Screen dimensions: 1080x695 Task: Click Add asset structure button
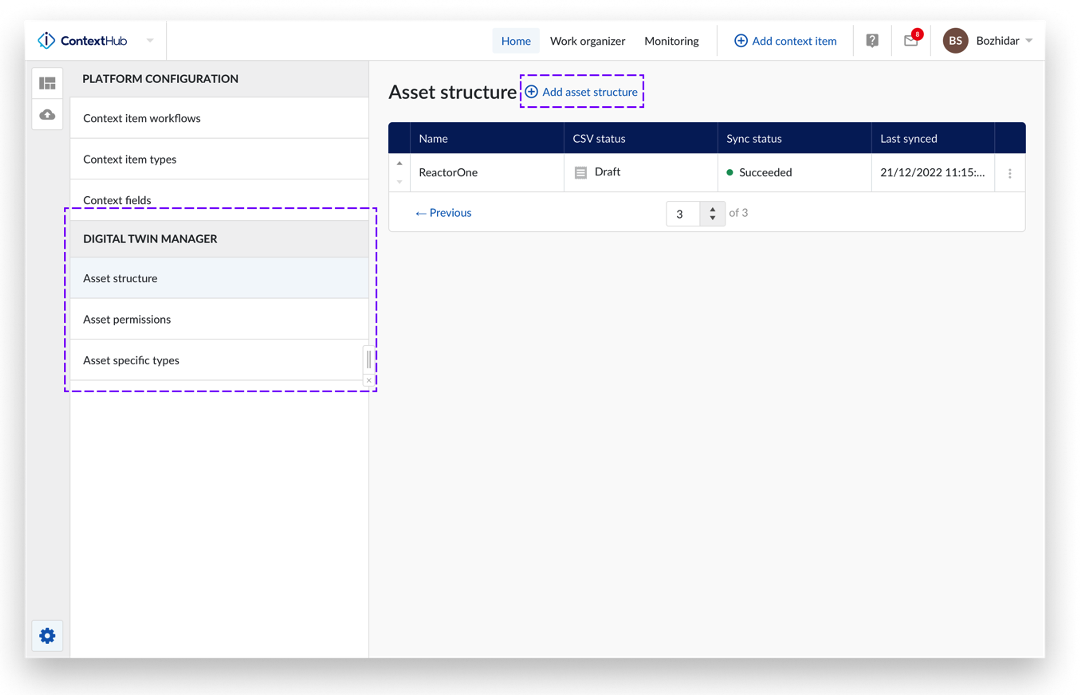(x=582, y=92)
